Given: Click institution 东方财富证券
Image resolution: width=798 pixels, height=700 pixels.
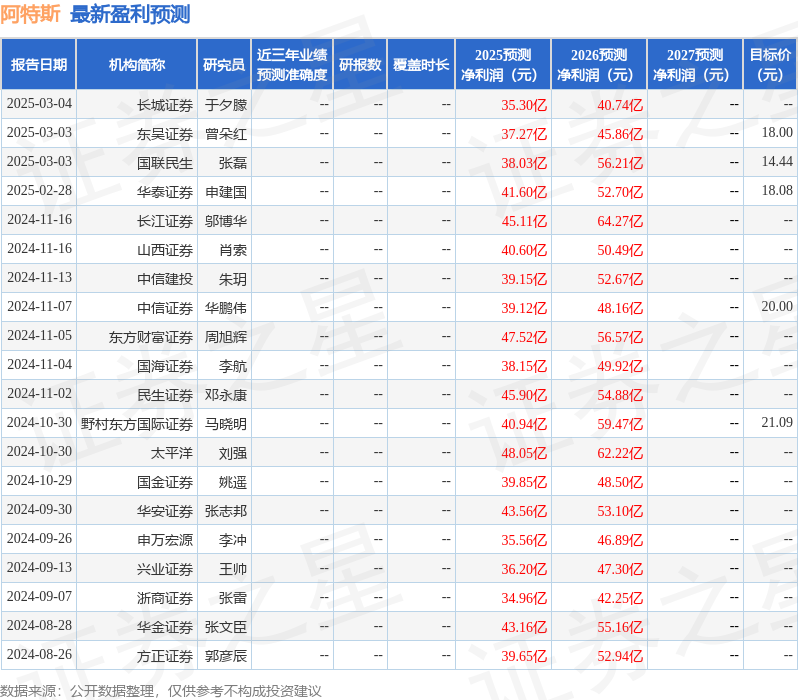Looking at the screenshot, I should tap(151, 338).
